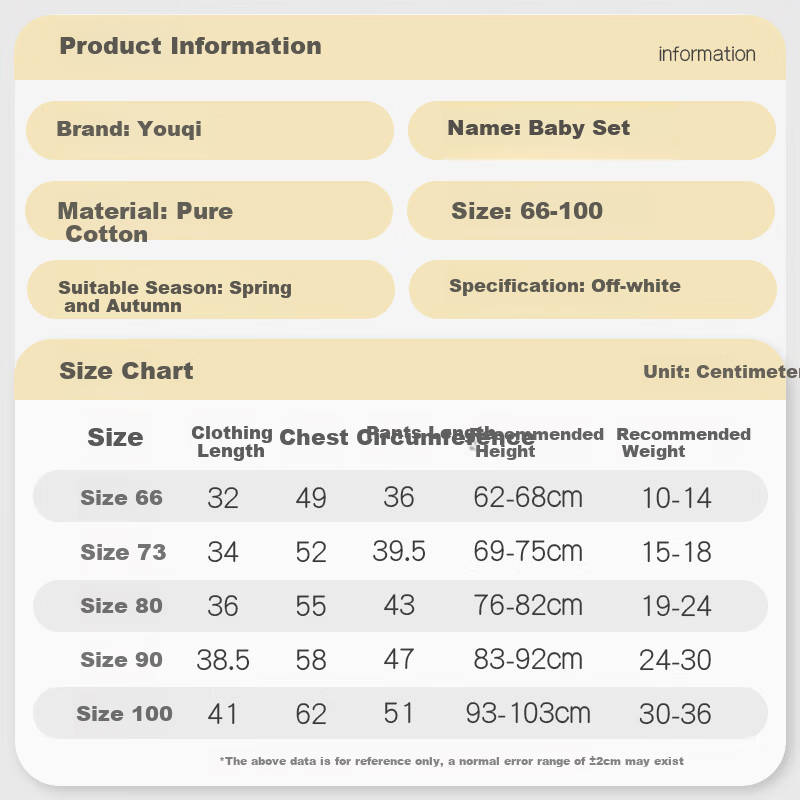Click the Size 73 row label
Image resolution: width=800 pixels, height=800 pixels.
123,552
